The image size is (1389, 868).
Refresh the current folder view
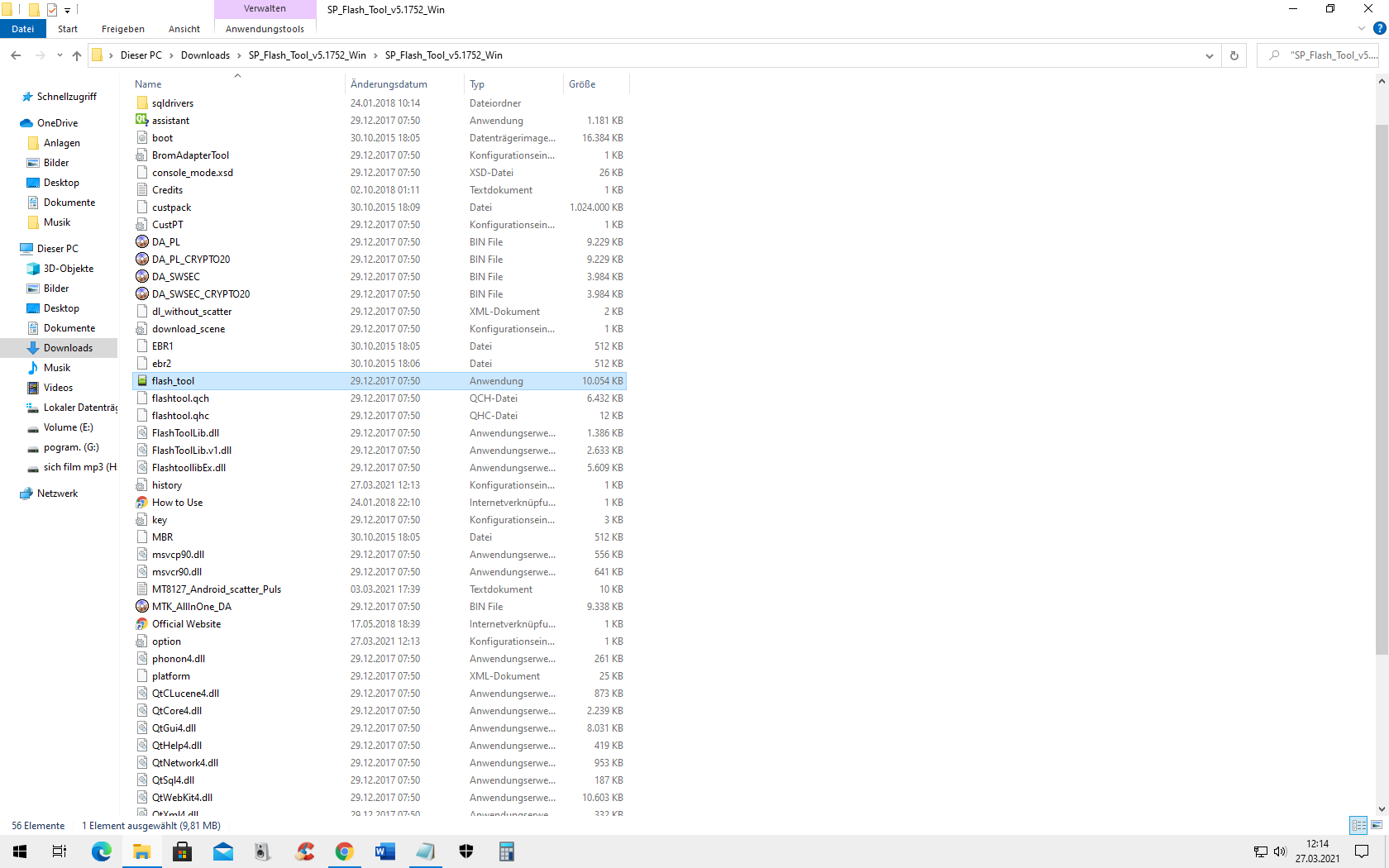coord(1234,55)
